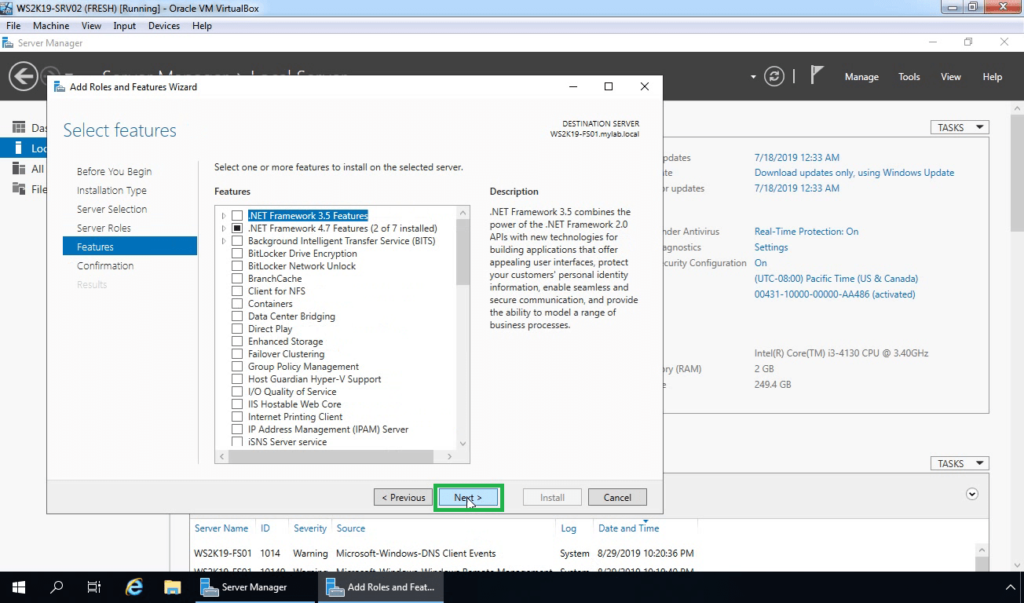Open the lower TASKS dropdown
1024x603 pixels.
(959, 463)
